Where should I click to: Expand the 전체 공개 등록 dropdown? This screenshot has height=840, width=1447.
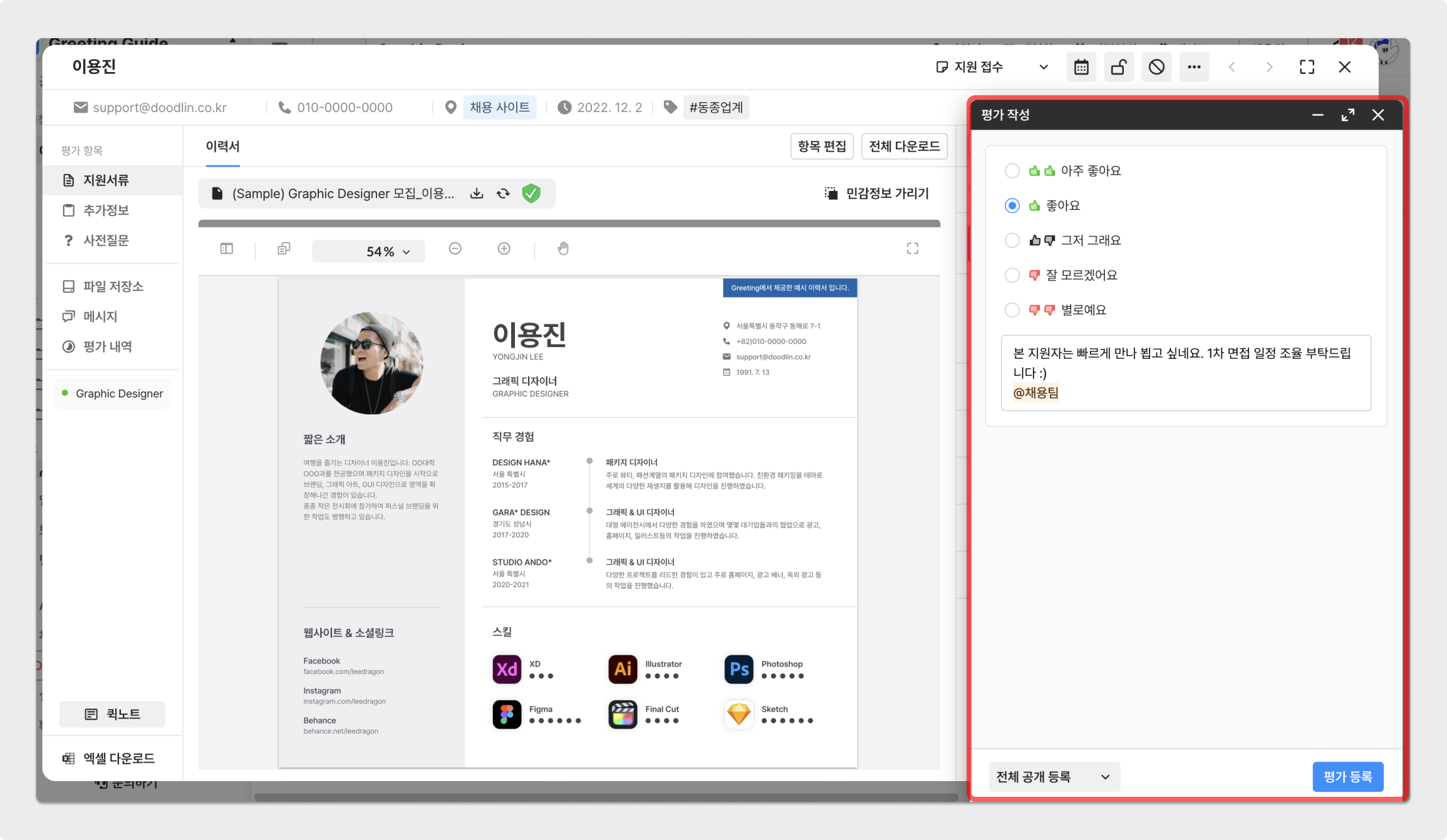tap(1054, 777)
